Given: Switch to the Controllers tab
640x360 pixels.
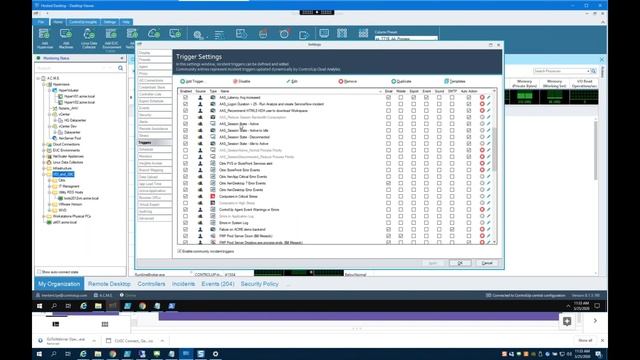Looking at the screenshot, I should click(x=151, y=284).
